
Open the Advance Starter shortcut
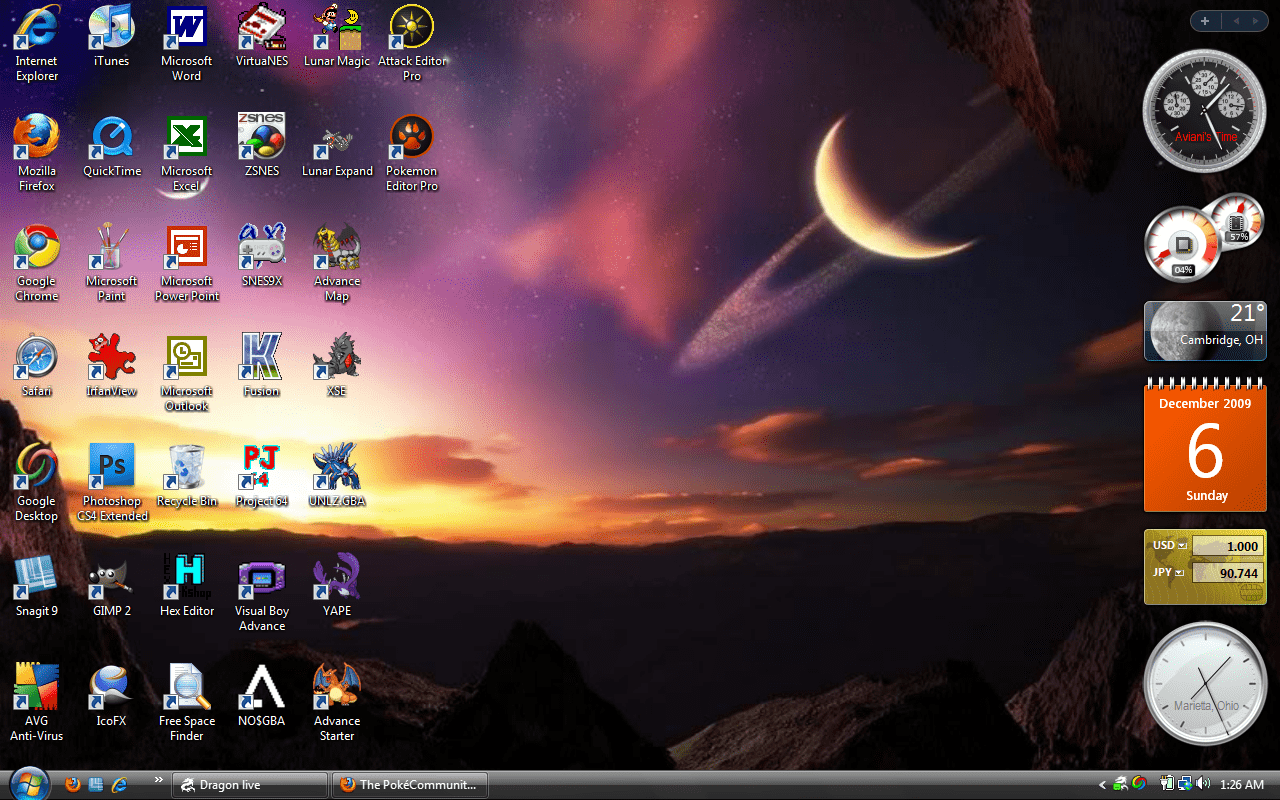tap(337, 703)
